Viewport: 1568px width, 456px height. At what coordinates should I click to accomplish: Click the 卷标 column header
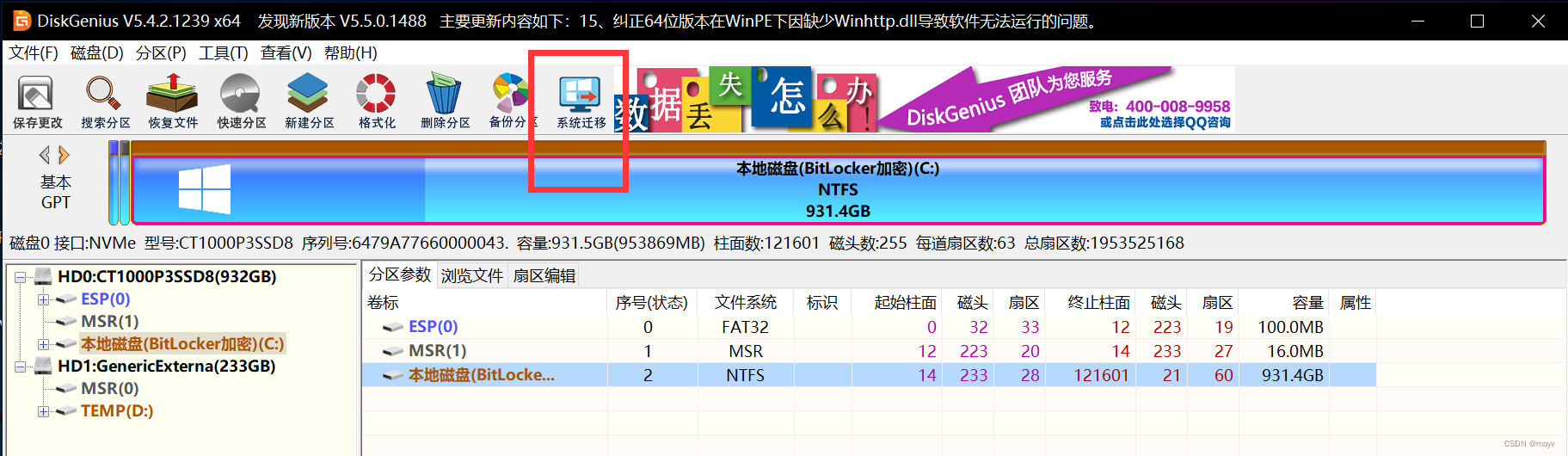tap(485, 302)
